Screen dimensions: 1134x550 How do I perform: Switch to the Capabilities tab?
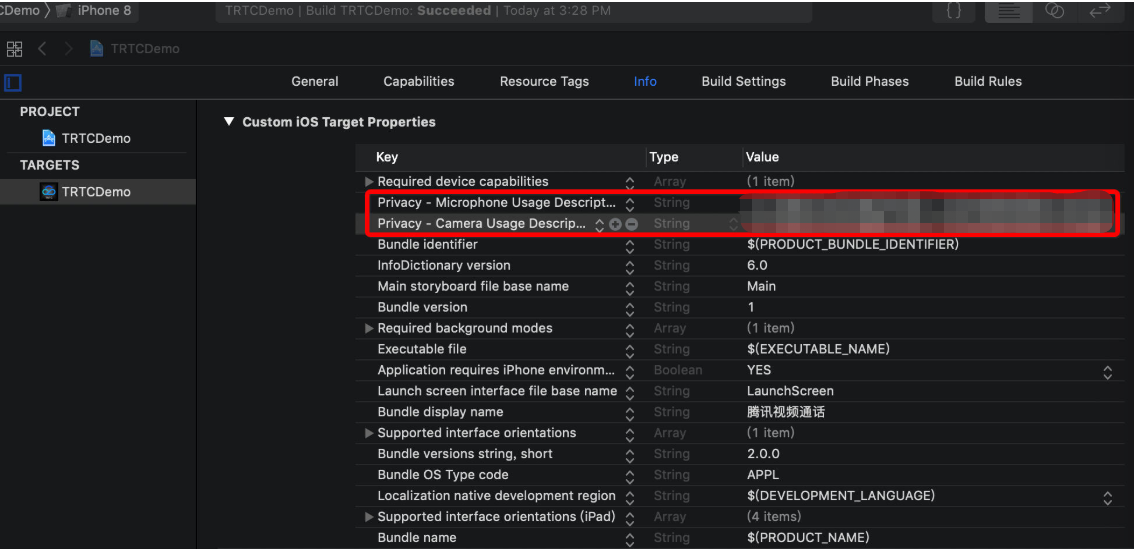(x=418, y=82)
